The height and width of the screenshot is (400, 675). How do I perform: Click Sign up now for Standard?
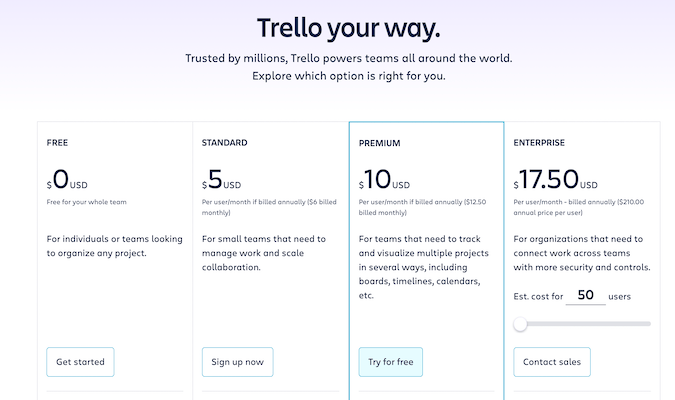pyautogui.click(x=237, y=362)
